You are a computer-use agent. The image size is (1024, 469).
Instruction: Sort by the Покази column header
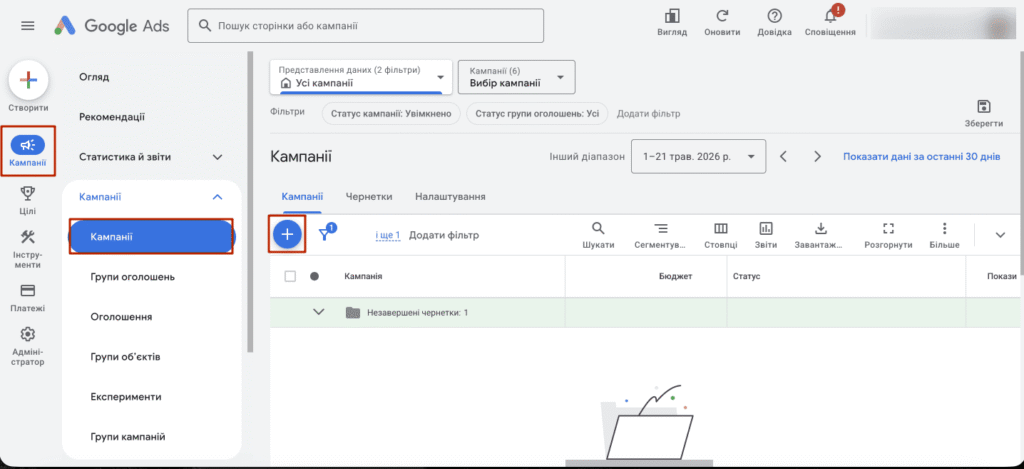tap(1002, 276)
